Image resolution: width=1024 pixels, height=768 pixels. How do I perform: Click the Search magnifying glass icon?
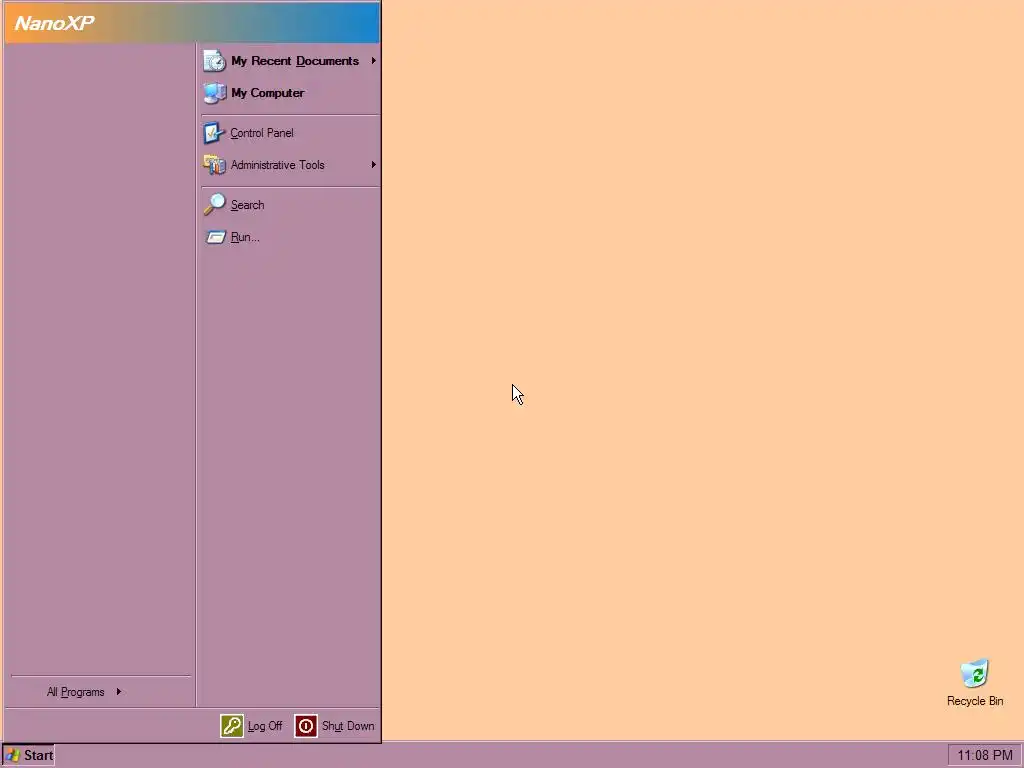214,204
